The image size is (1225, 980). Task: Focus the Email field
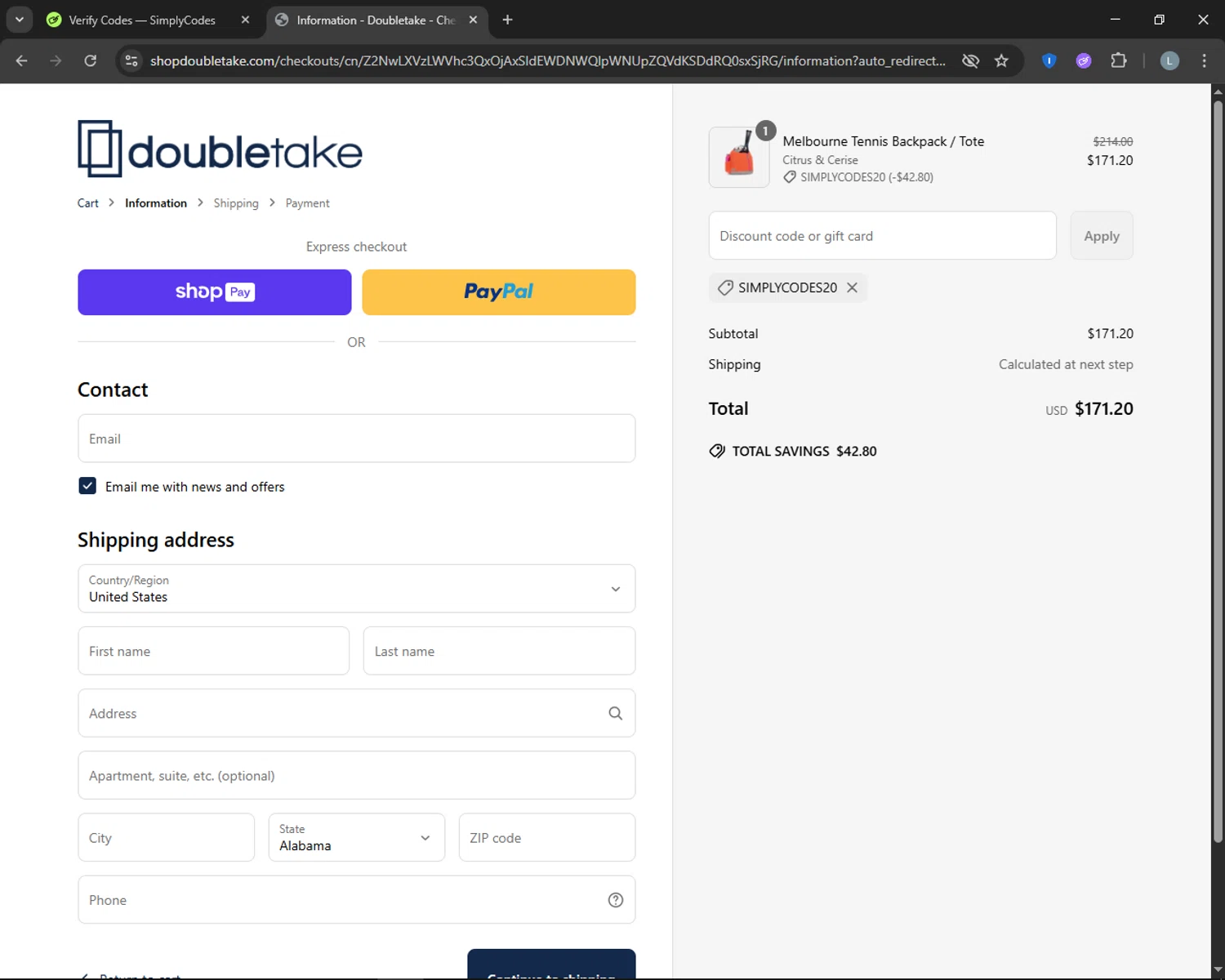(357, 439)
